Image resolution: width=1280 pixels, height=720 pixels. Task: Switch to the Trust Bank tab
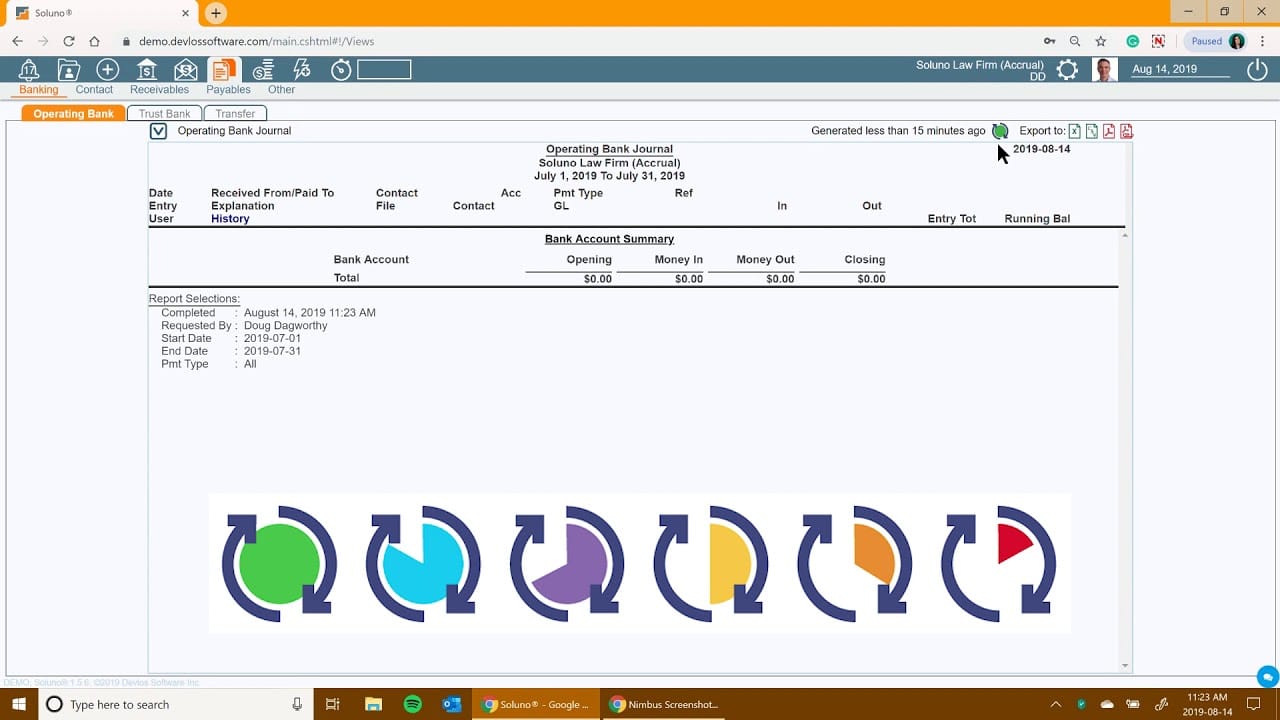coord(165,114)
